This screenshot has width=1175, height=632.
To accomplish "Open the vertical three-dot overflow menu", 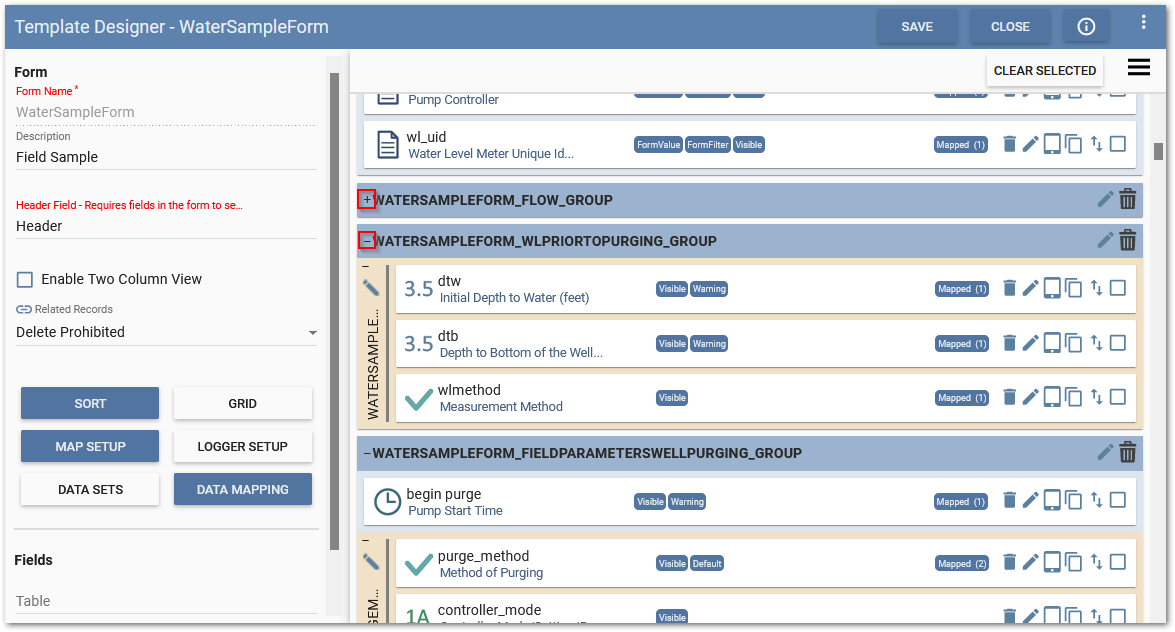I will click(1144, 22).
